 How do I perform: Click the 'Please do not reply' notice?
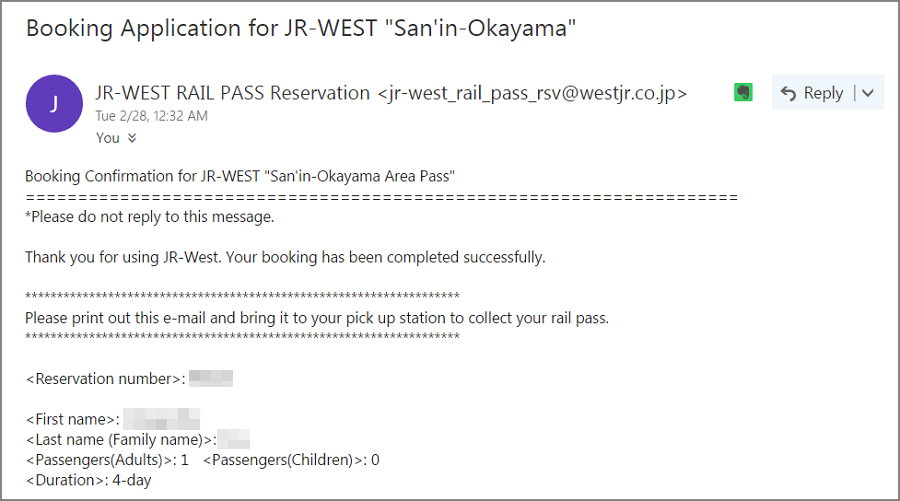149,216
